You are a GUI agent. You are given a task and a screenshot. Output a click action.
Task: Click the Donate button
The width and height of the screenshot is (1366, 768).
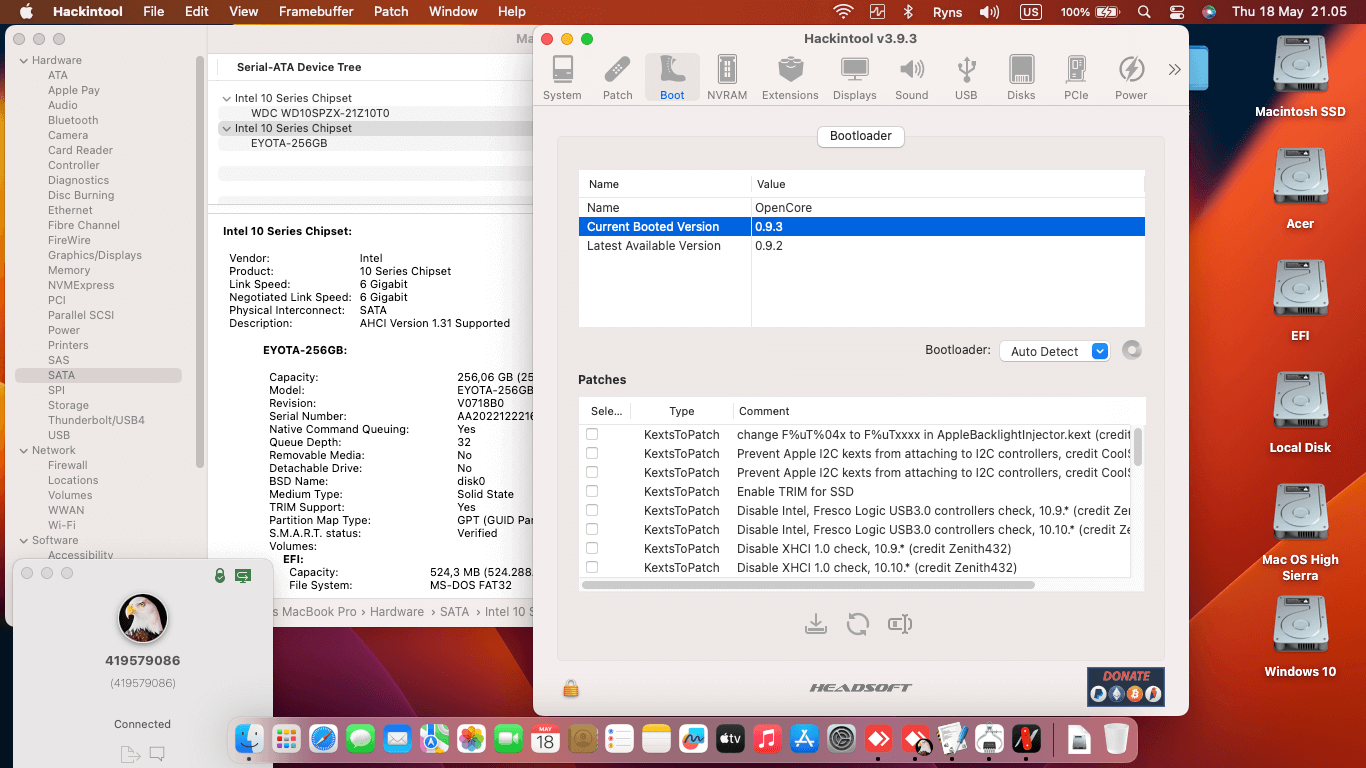click(1126, 687)
